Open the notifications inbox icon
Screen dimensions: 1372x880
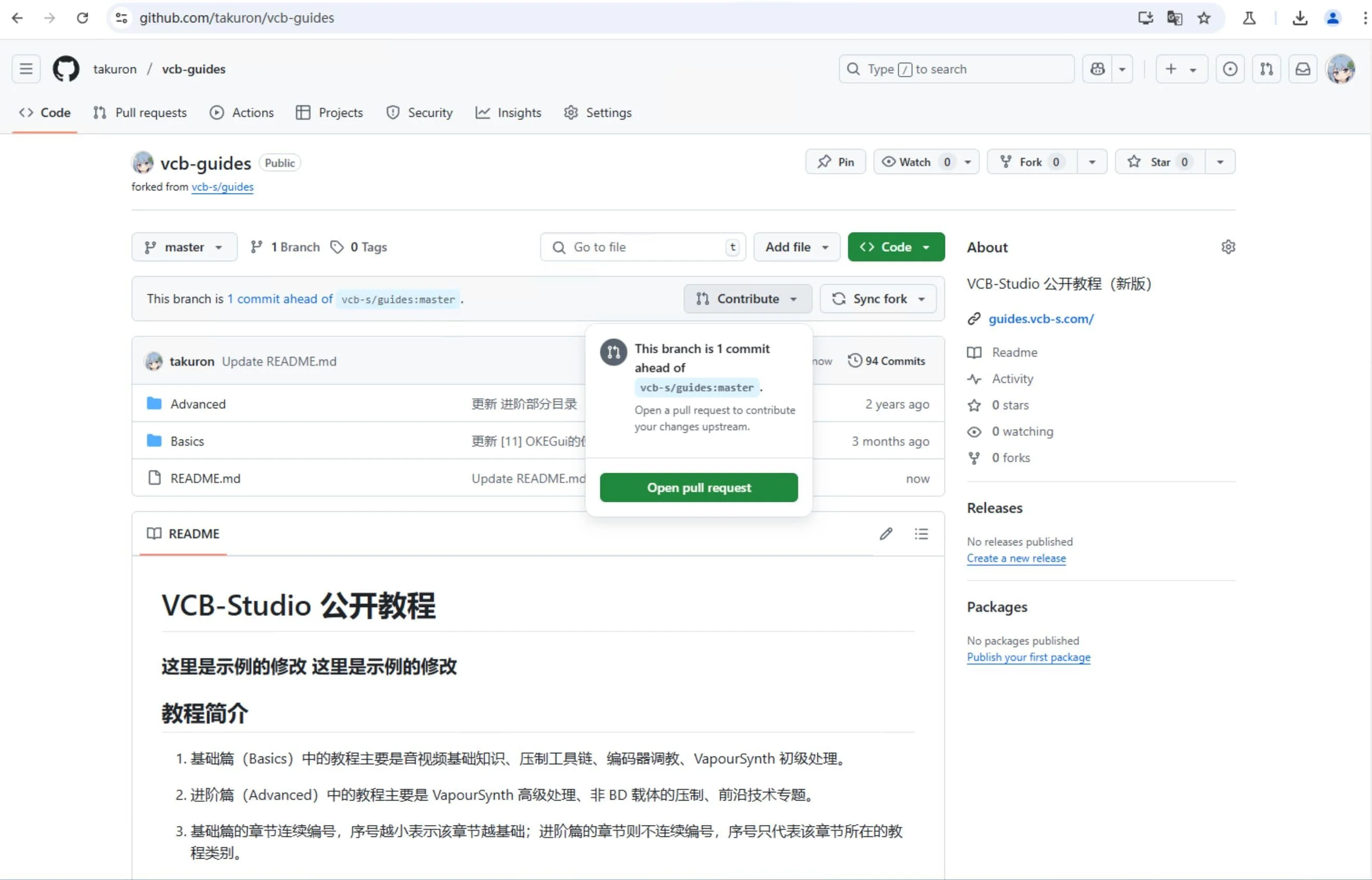(1303, 69)
